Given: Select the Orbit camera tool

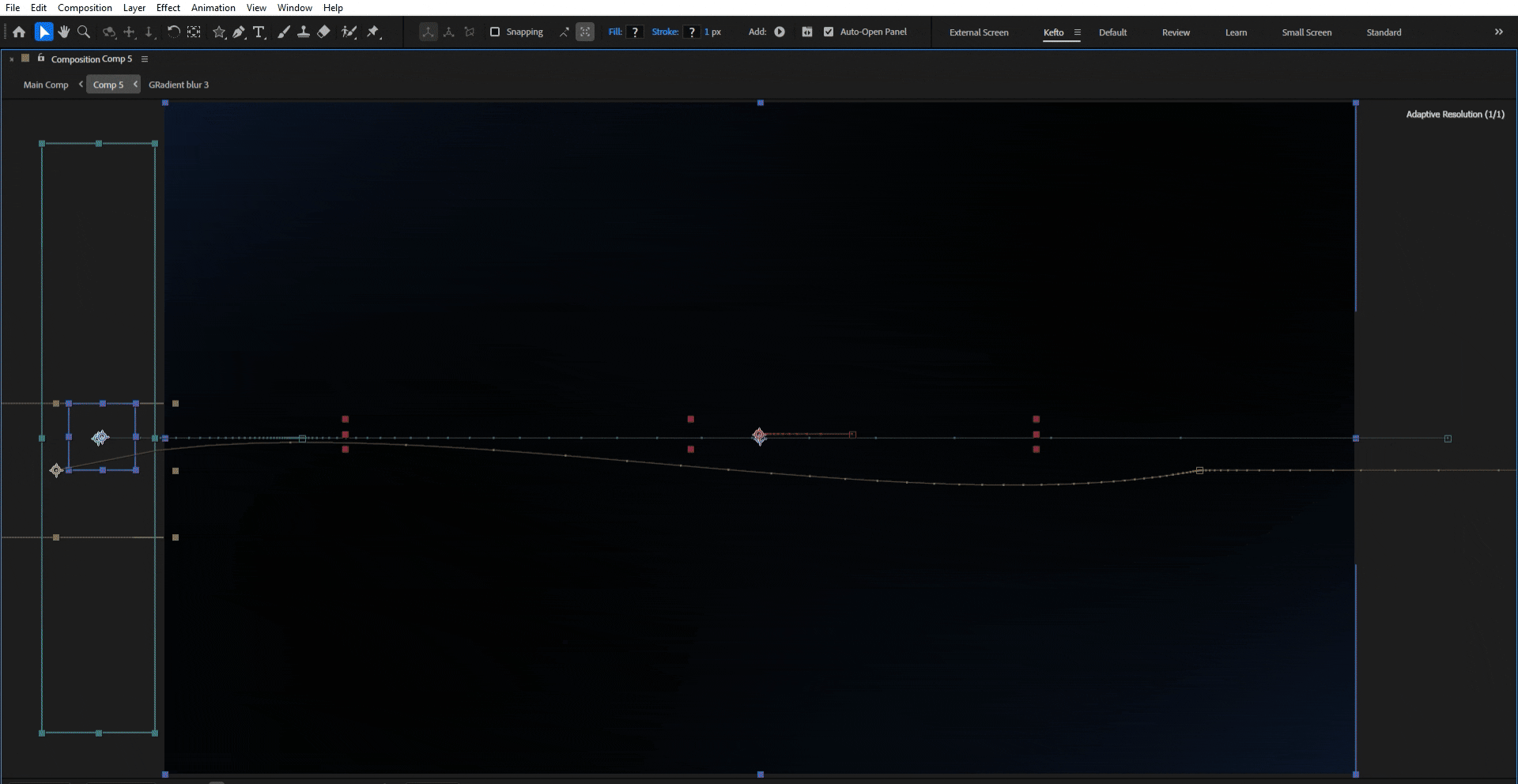Looking at the screenshot, I should click(109, 32).
